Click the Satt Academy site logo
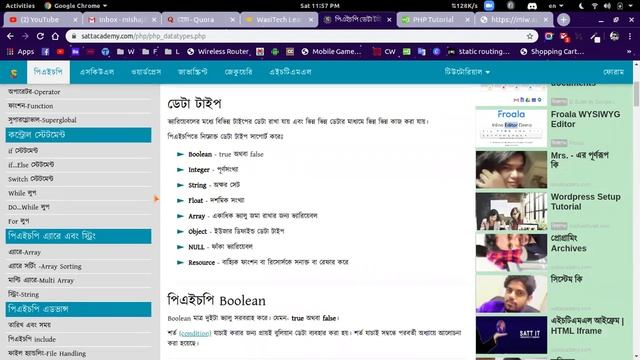 tap(14, 73)
